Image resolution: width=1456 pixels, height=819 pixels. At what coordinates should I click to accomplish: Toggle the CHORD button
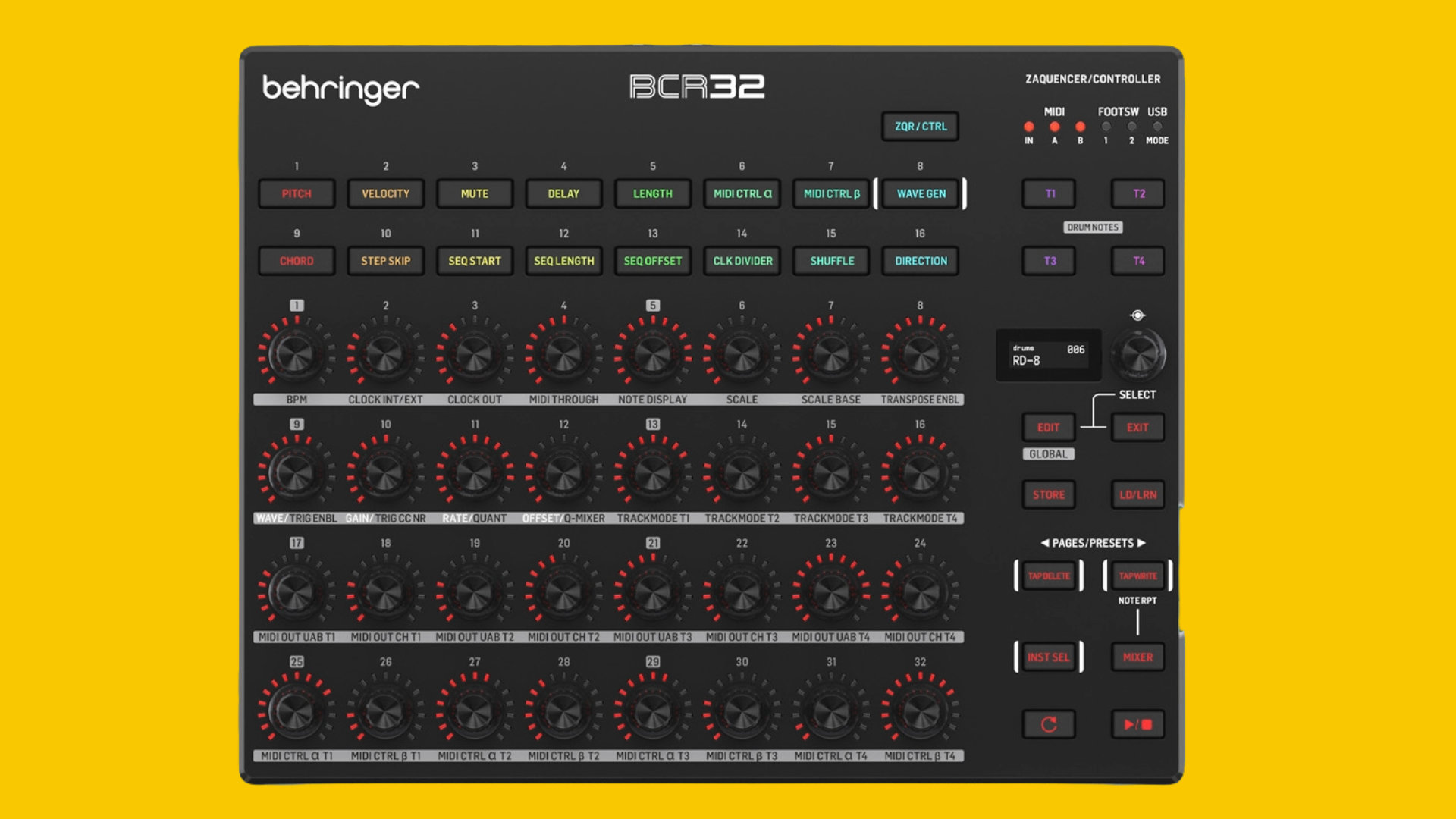pos(297,261)
